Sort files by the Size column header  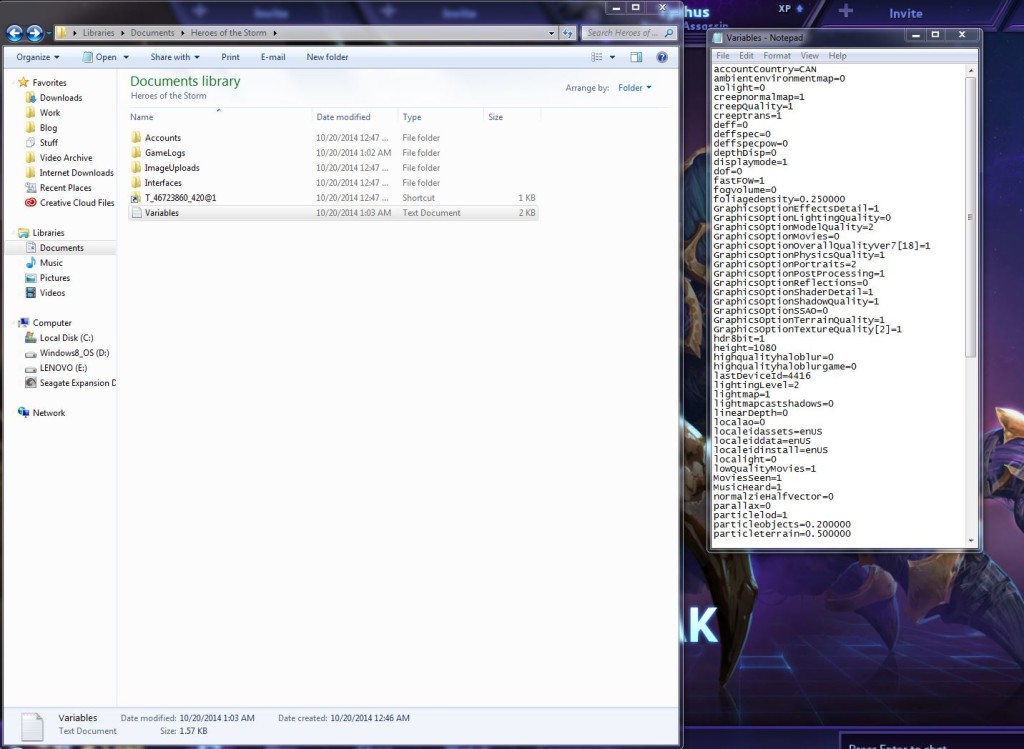(x=512, y=117)
